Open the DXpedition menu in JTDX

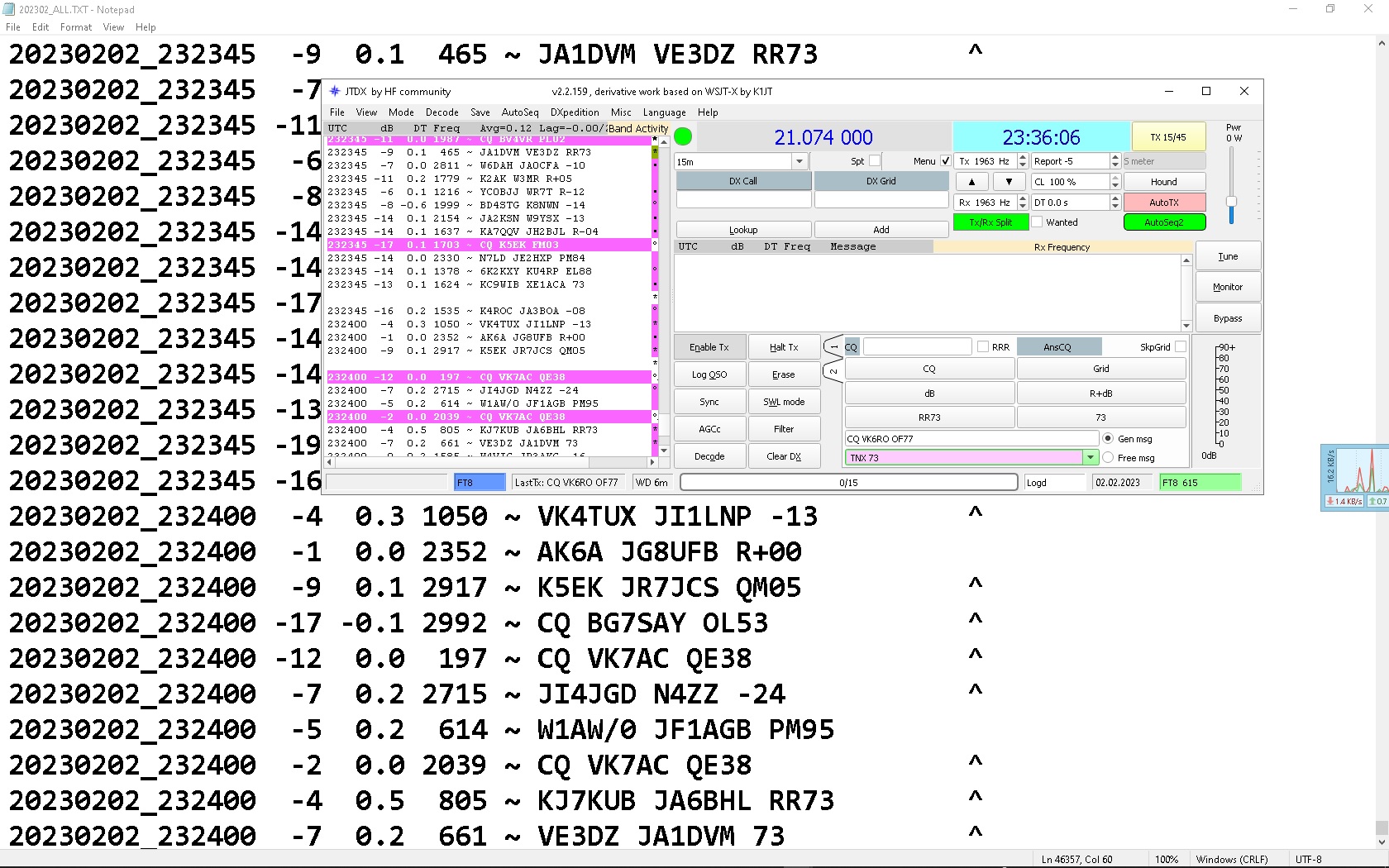(x=575, y=112)
